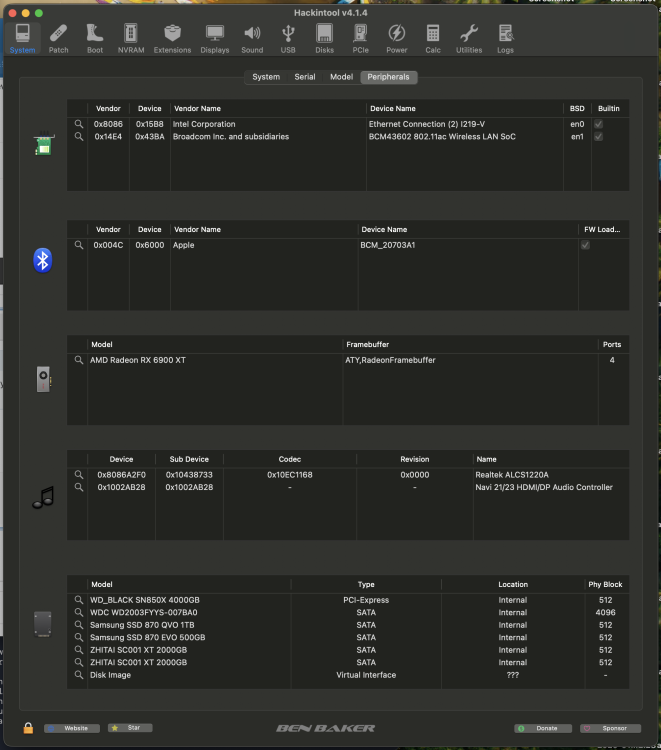This screenshot has height=750, width=661.
Task: Click the lock icon at bottom left
Action: (28, 728)
